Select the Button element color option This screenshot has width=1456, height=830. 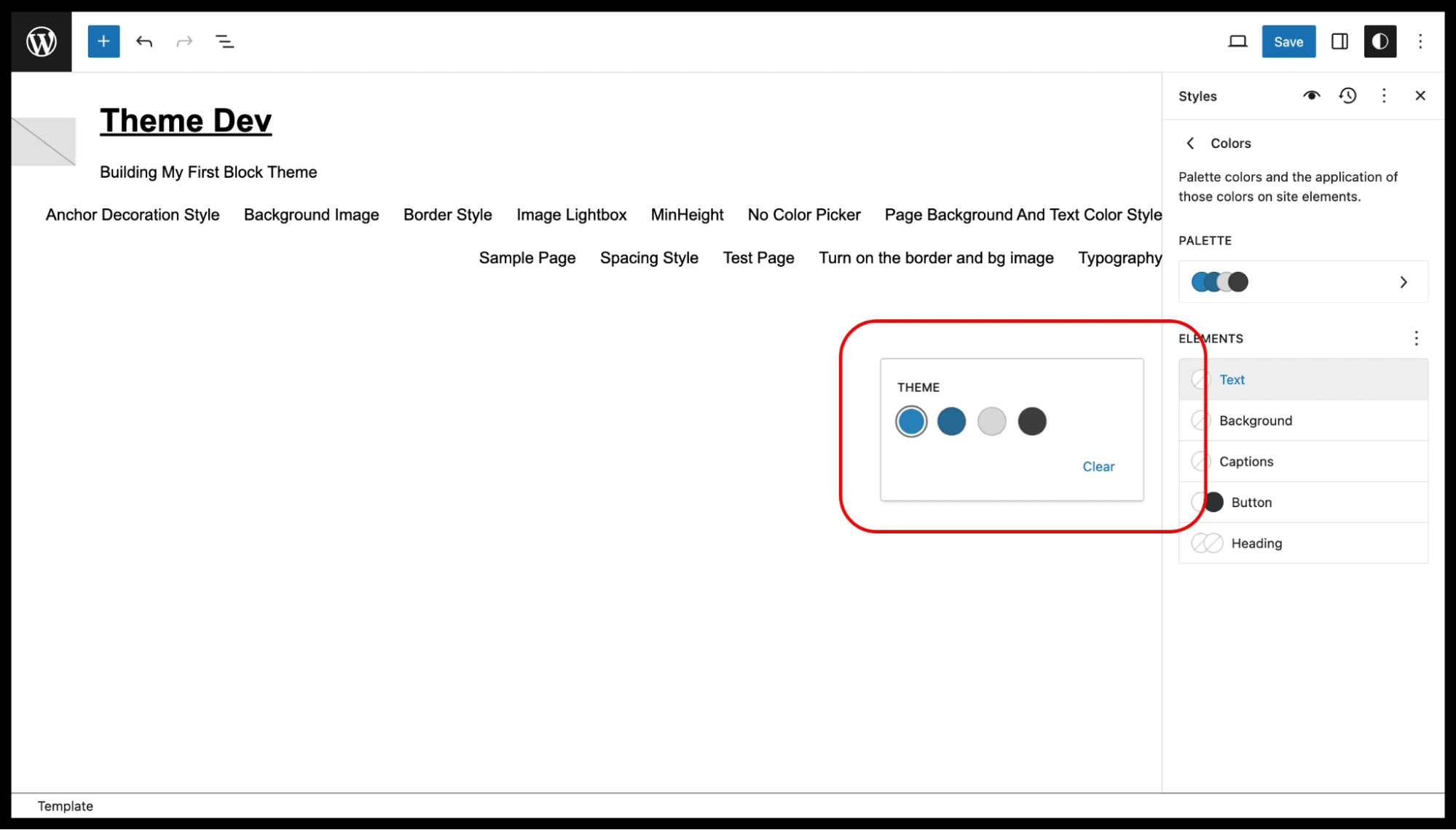1303,502
